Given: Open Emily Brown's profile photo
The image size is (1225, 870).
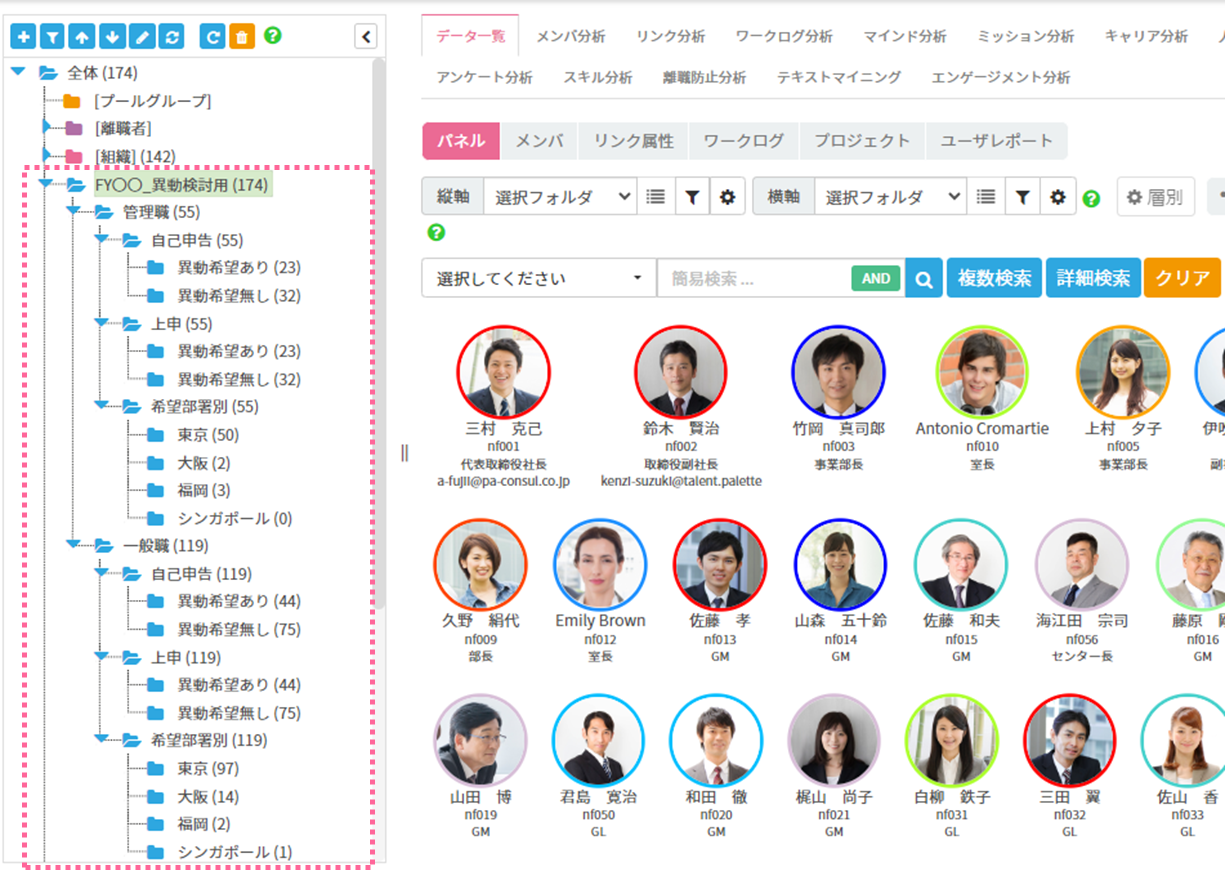Looking at the screenshot, I should click(600, 565).
